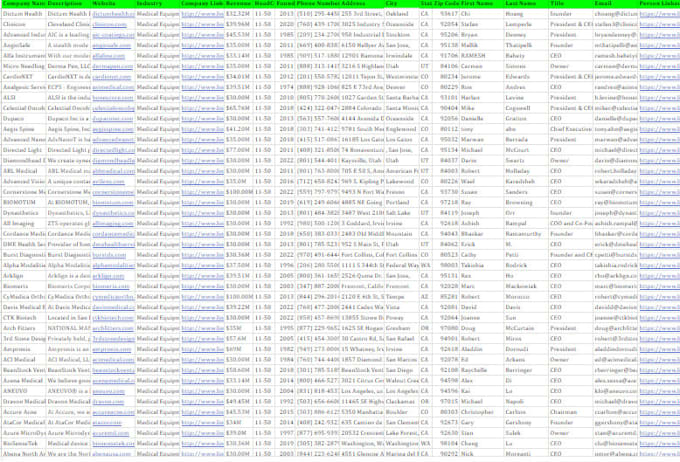The width and height of the screenshot is (680, 462).
Task: Click the last name Sanders cell
Action: coord(526,192)
